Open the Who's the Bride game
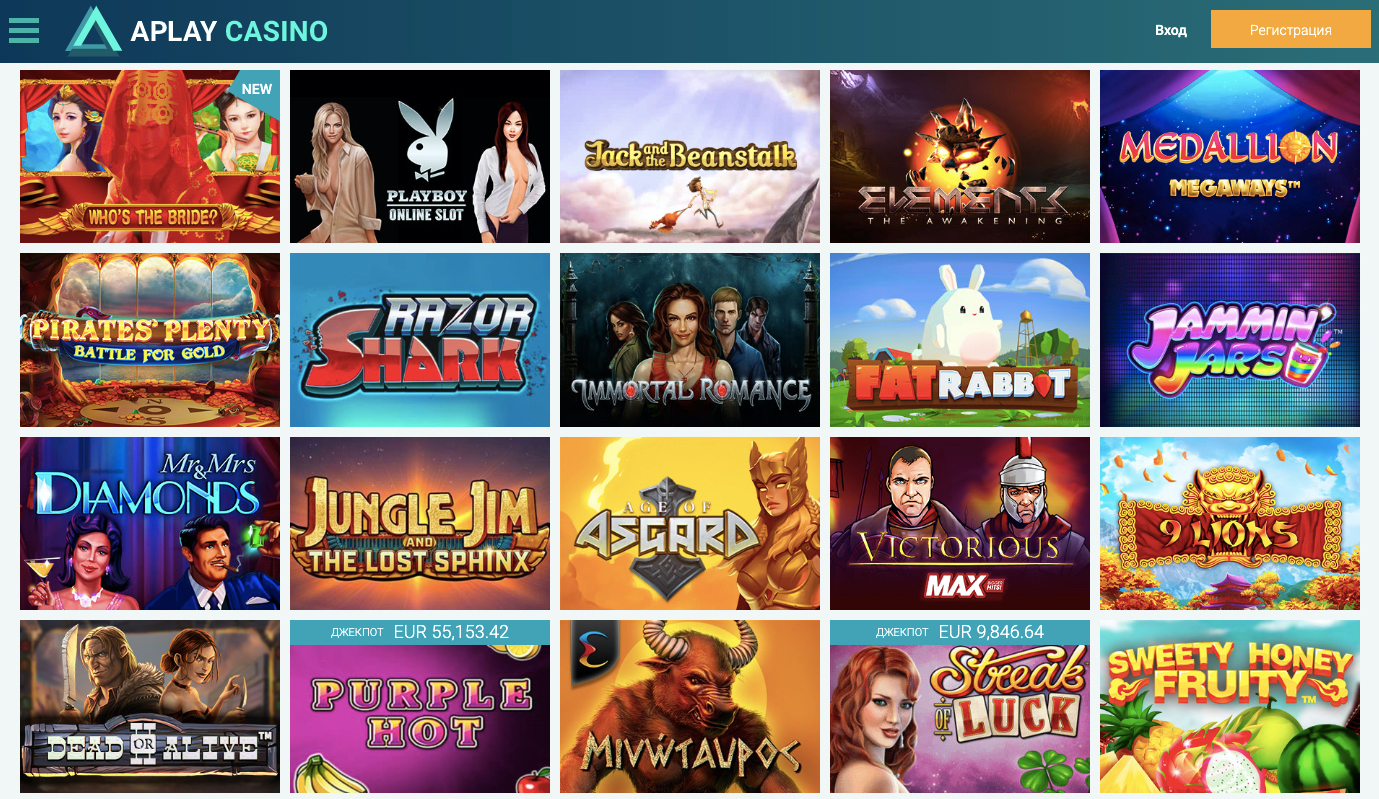Image resolution: width=1379 pixels, height=799 pixels. [x=150, y=156]
